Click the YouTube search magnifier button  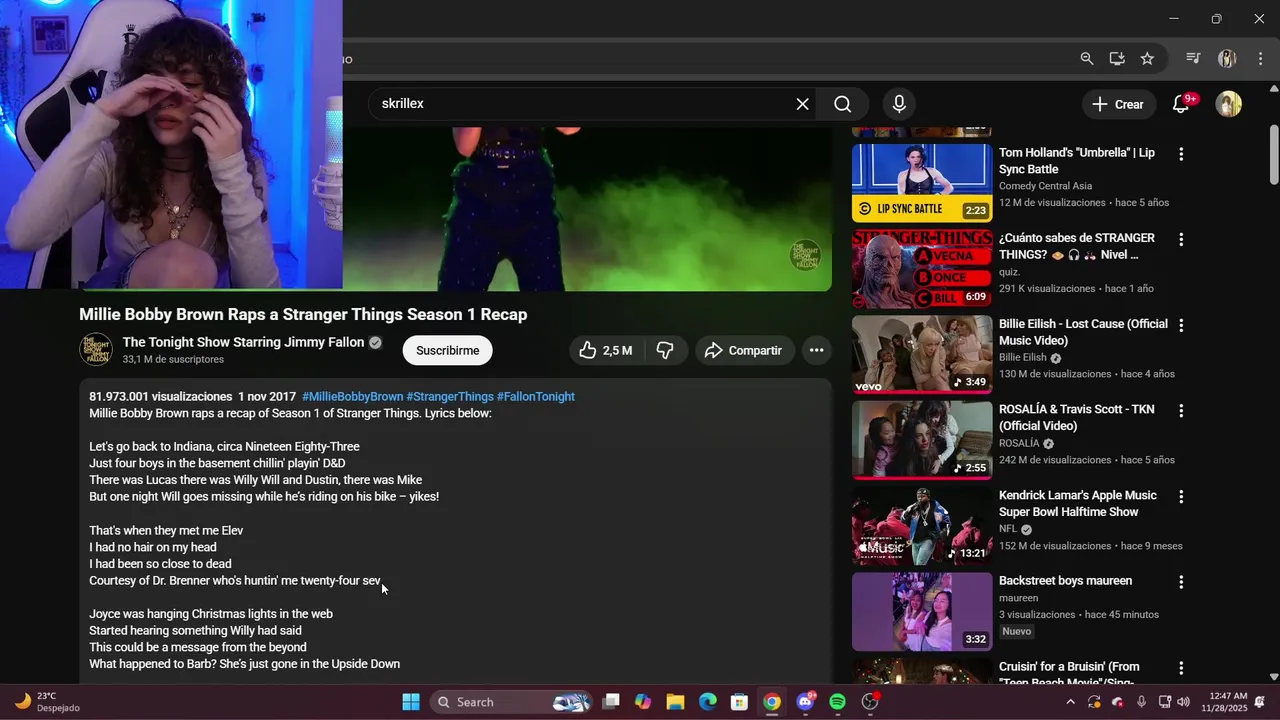point(843,104)
